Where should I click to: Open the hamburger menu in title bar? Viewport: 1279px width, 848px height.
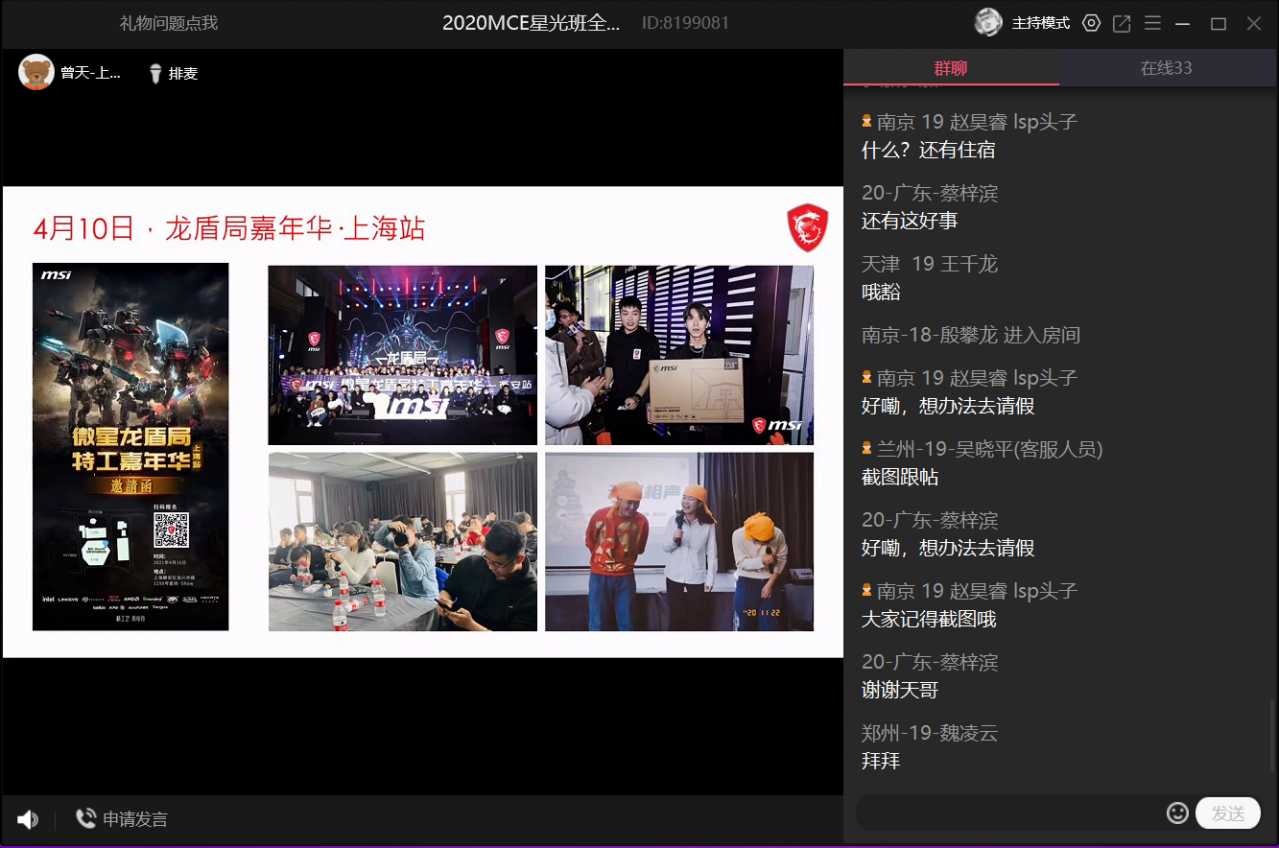1152,23
